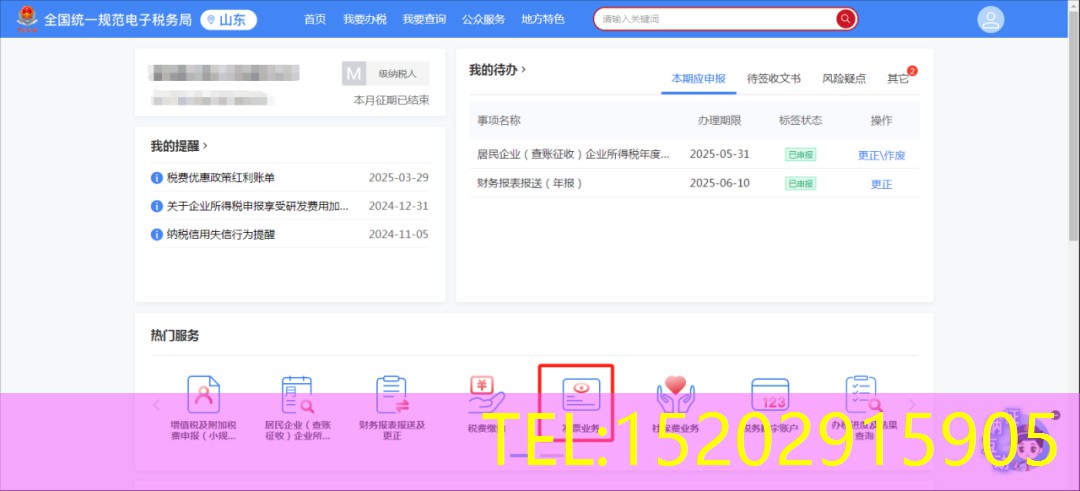Open 税务数字账户 123 icon
The image size is (1080, 491).
click(x=770, y=396)
